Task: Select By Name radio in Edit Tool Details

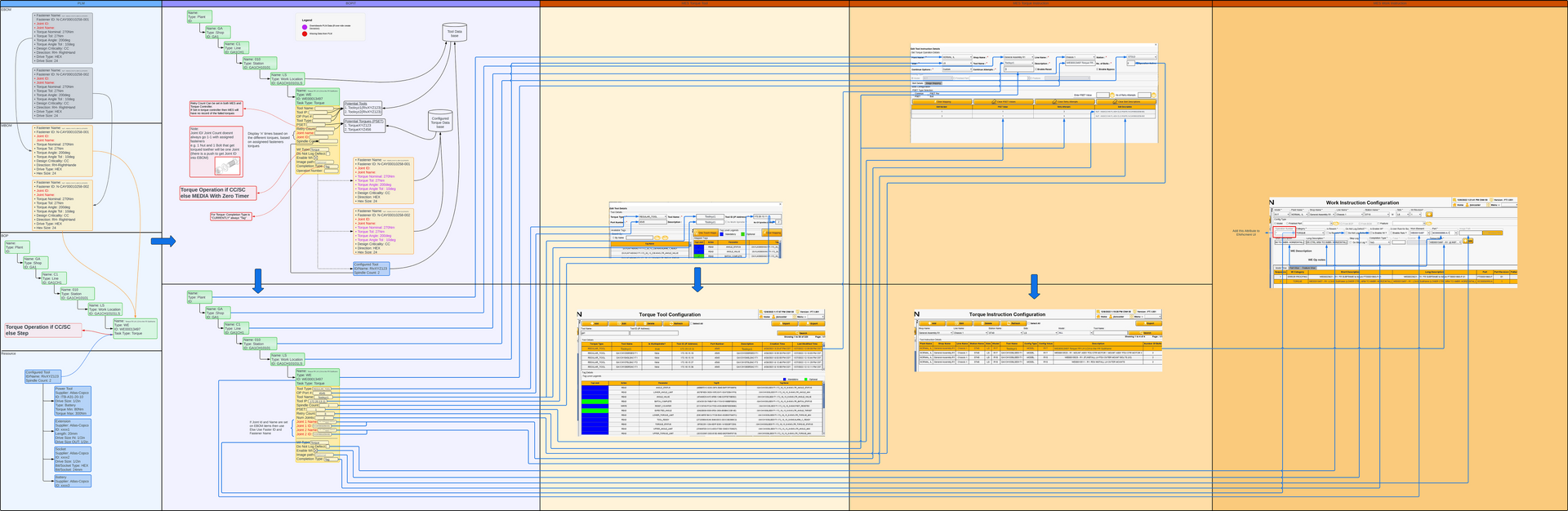Action: (613, 238)
